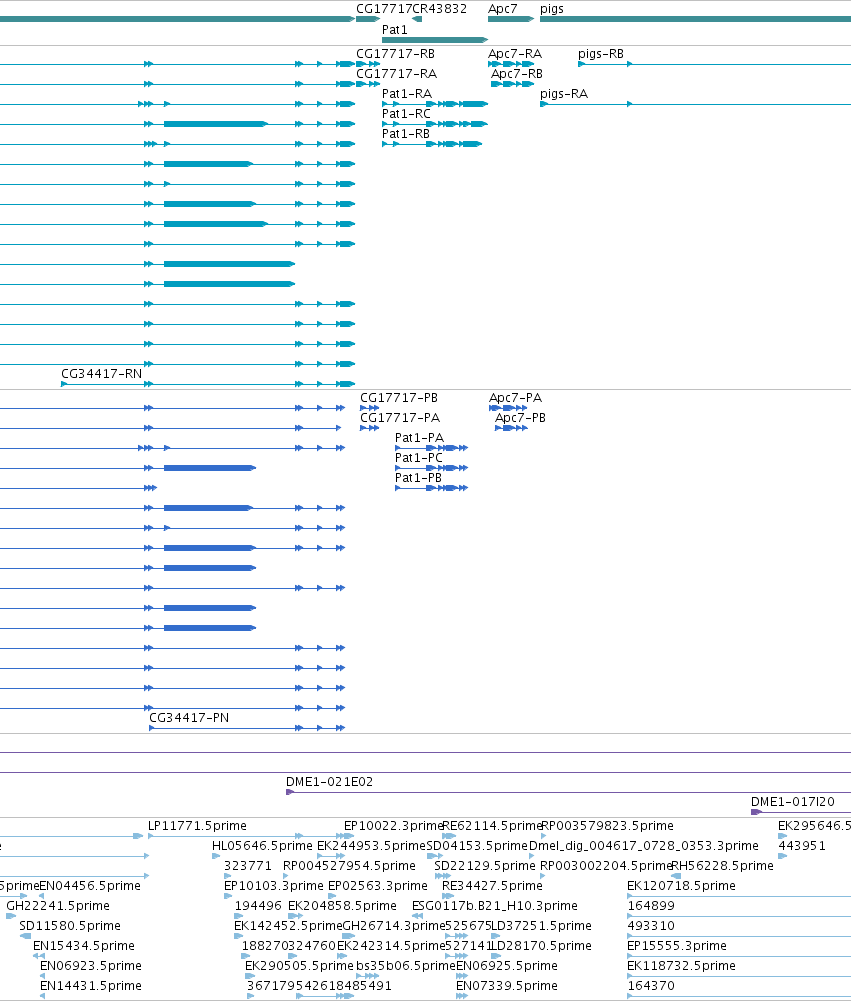
Task: Click the EN15434.5prime EST label
Action: 84,946
